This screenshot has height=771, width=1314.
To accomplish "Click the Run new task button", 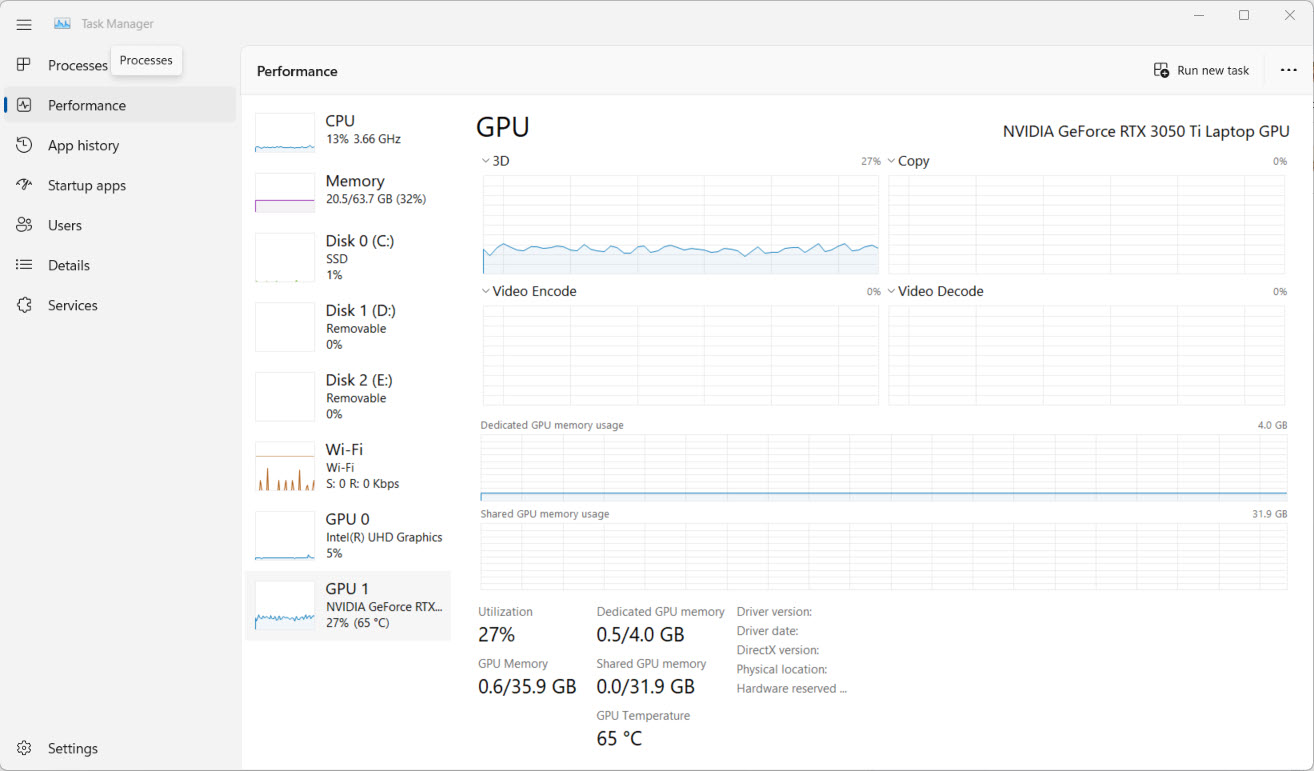I will pos(1201,70).
